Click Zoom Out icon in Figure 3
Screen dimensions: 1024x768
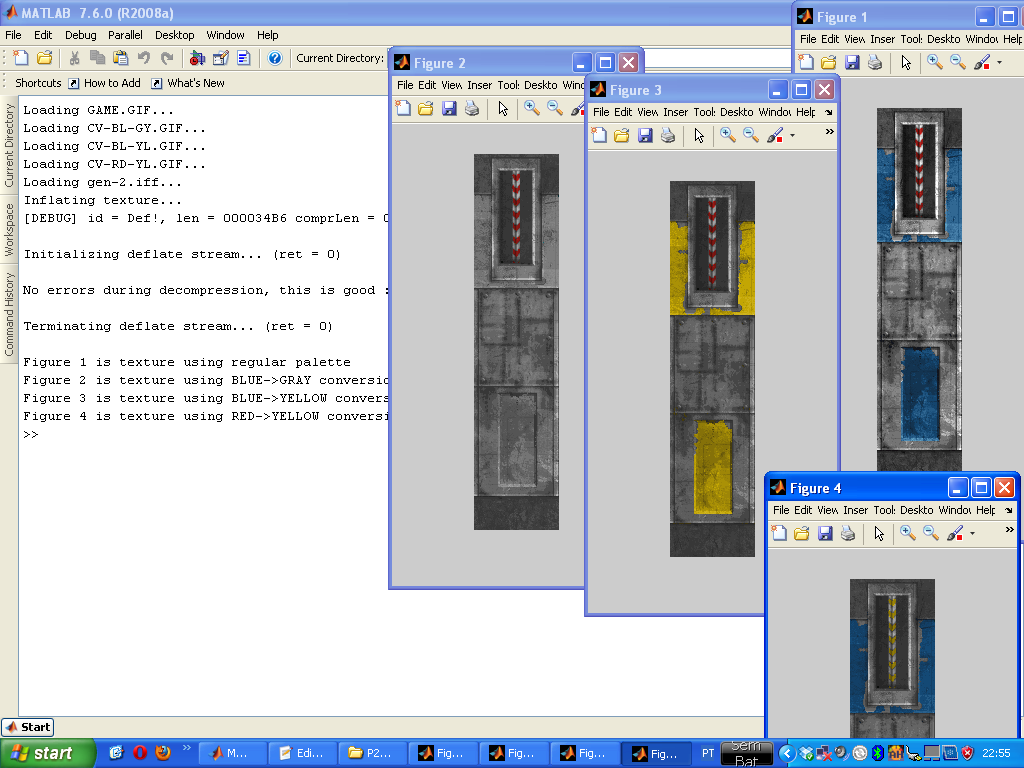point(751,135)
